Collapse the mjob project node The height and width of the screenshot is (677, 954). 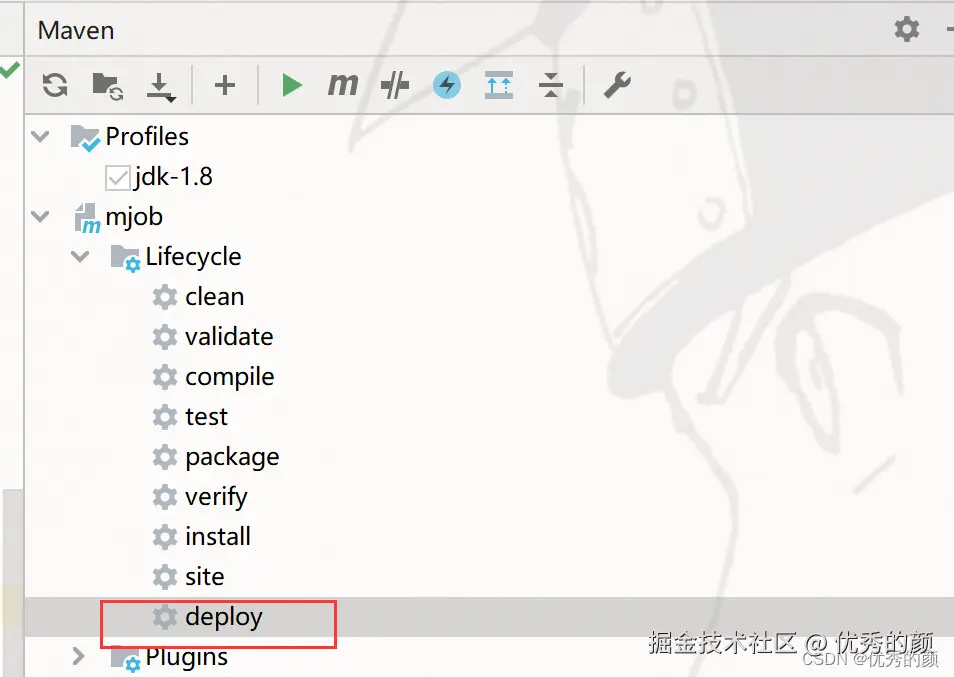40,216
